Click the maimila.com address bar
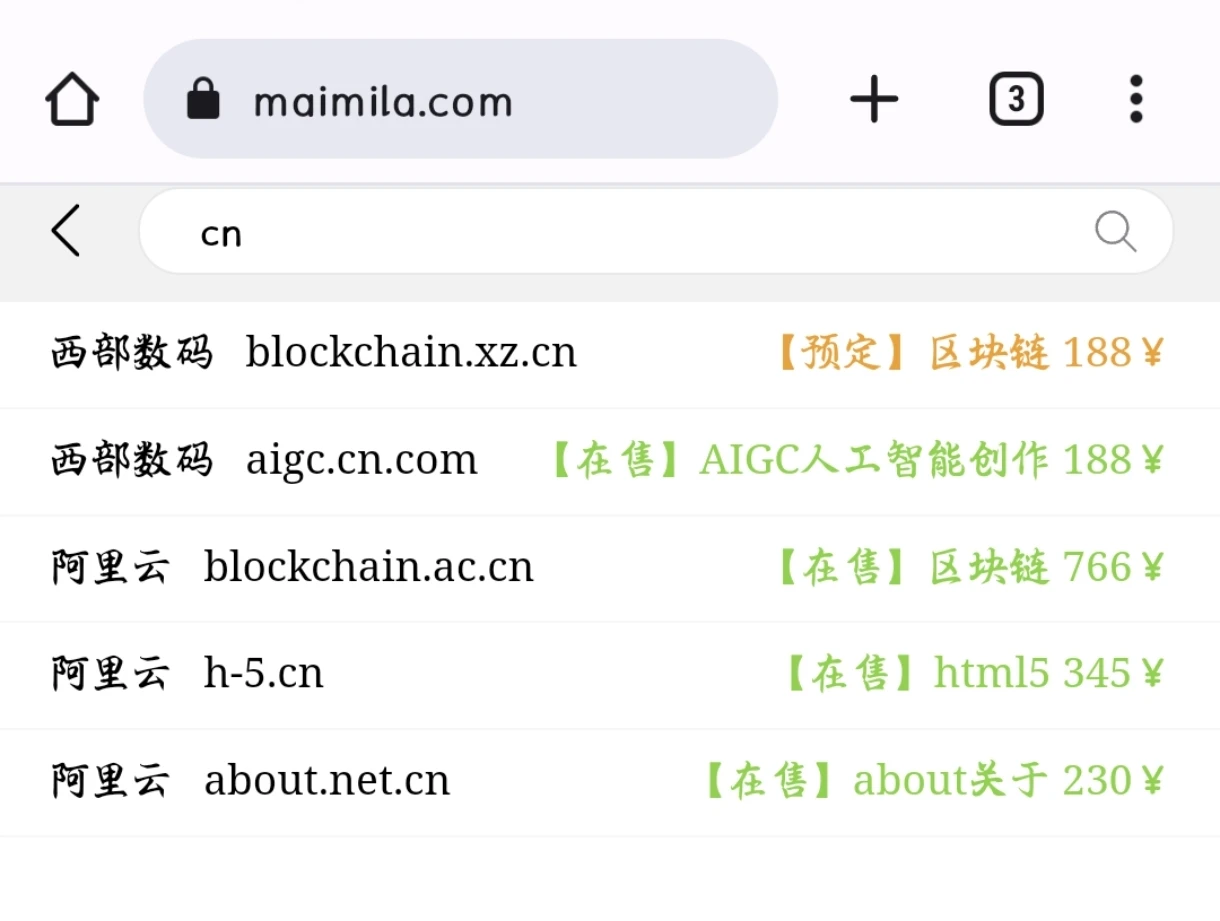The width and height of the screenshot is (1220, 921). 460,100
